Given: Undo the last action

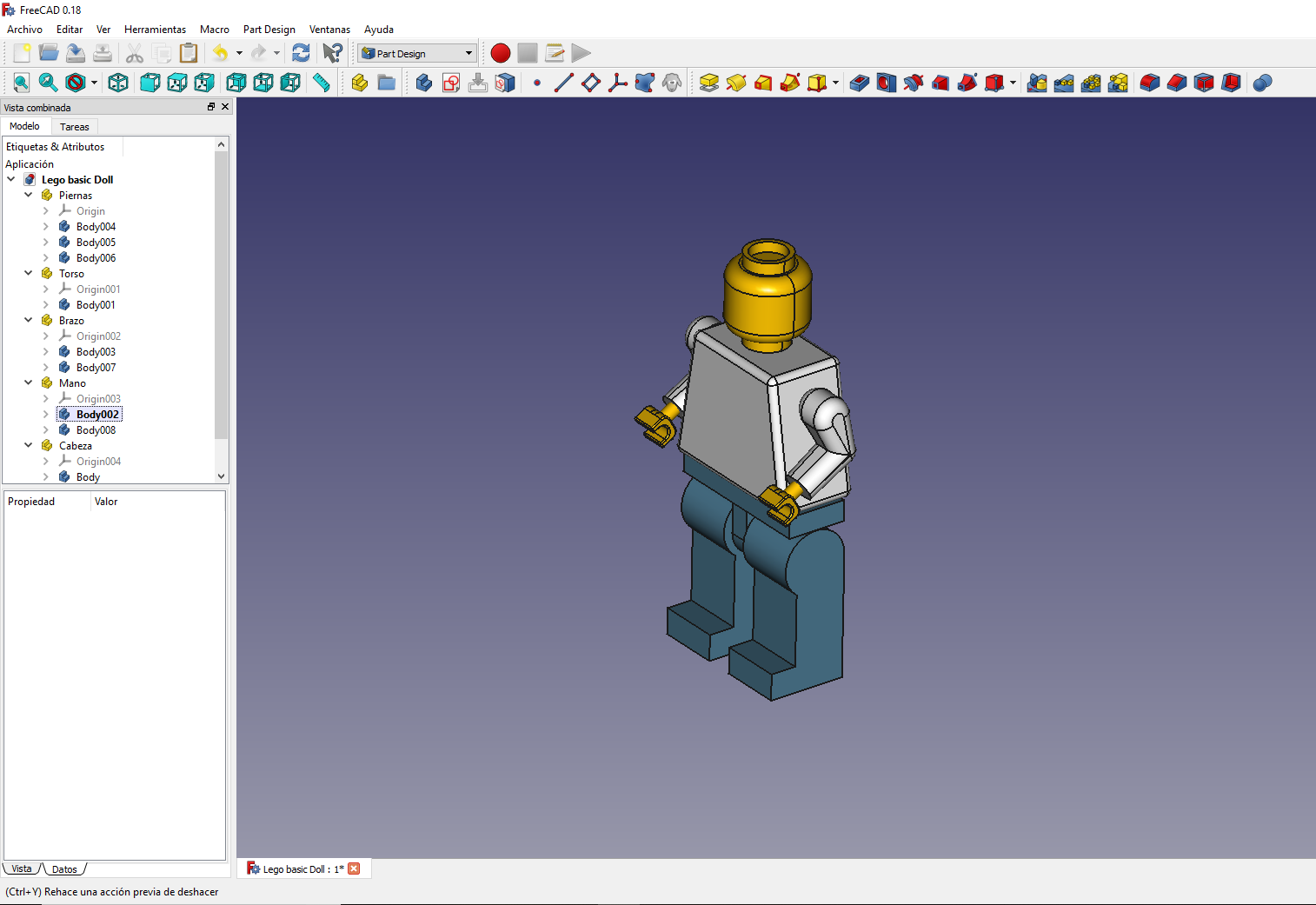Looking at the screenshot, I should click(x=221, y=53).
